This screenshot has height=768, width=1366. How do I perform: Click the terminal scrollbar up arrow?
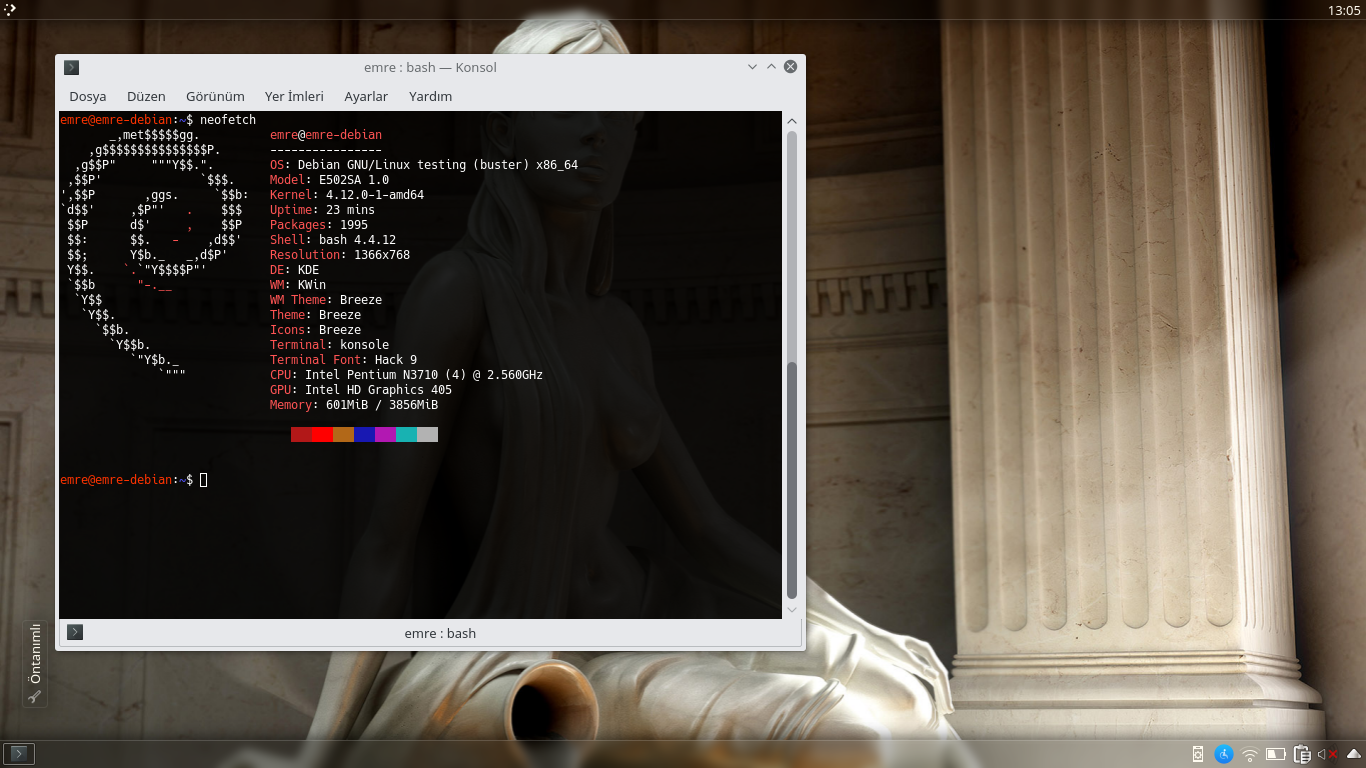pos(792,120)
